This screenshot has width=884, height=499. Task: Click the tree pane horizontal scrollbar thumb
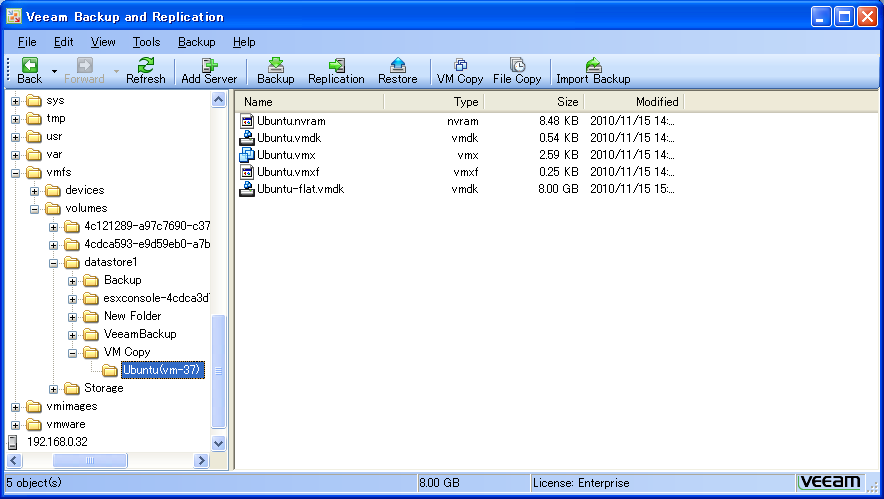click(x=90, y=461)
